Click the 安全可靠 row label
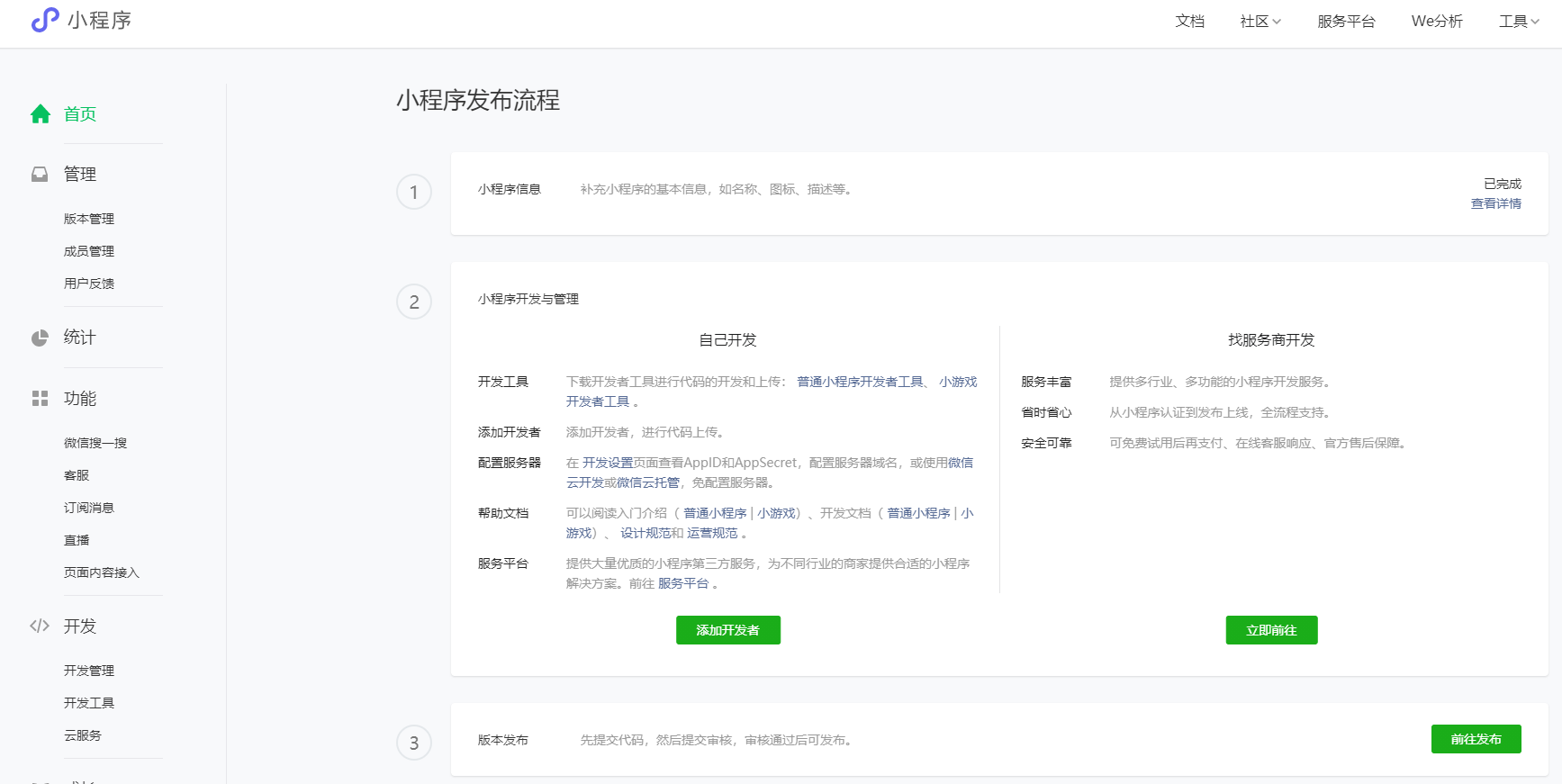Viewport: 1562px width, 784px height. click(1046, 443)
